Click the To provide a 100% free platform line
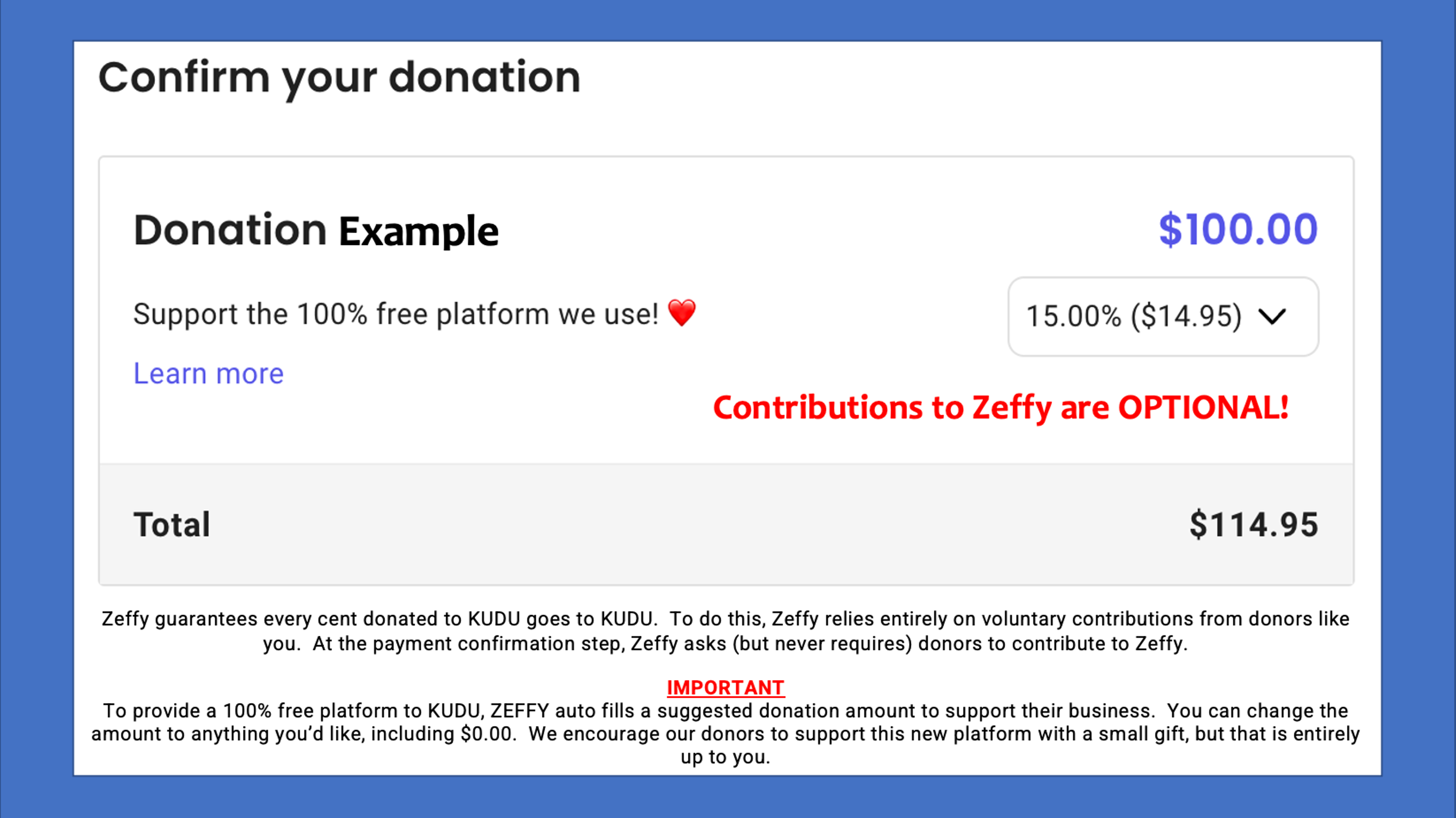Image resolution: width=1456 pixels, height=818 pixels. click(x=726, y=711)
